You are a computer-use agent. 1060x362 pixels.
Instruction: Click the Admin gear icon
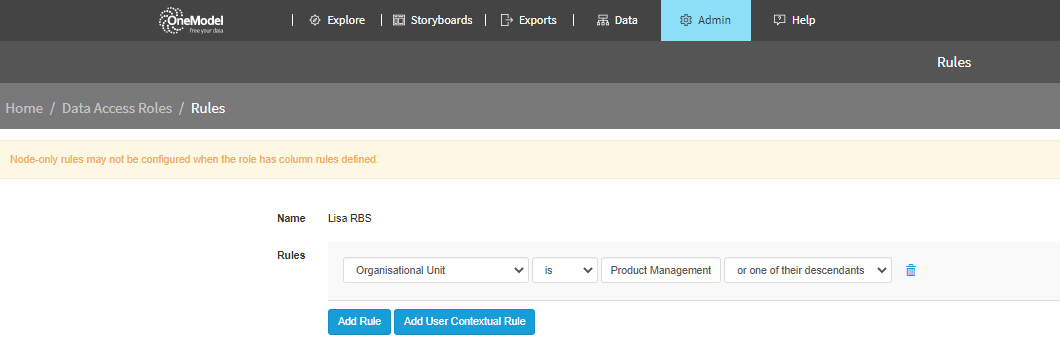pos(685,20)
